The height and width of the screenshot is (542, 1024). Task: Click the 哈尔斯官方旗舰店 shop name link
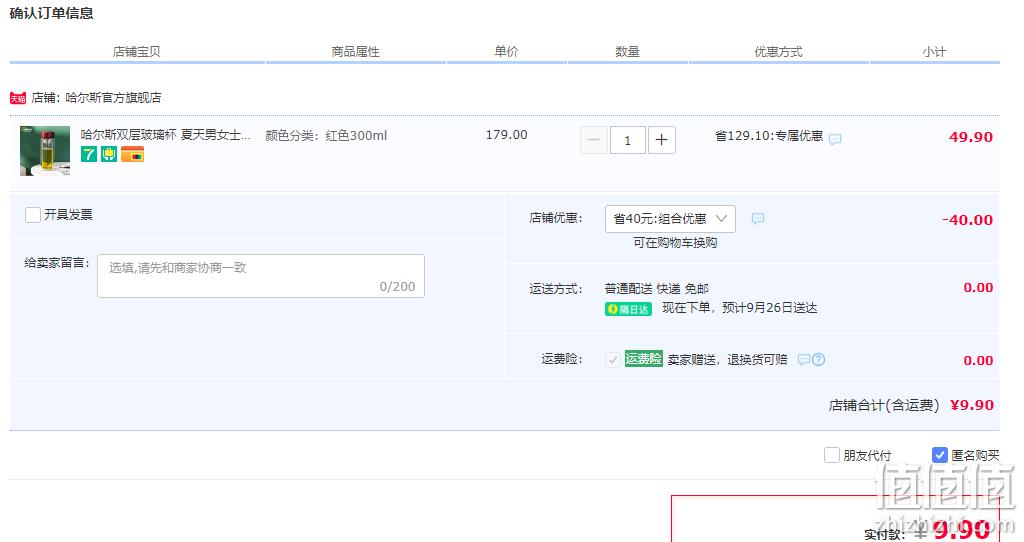[113, 98]
